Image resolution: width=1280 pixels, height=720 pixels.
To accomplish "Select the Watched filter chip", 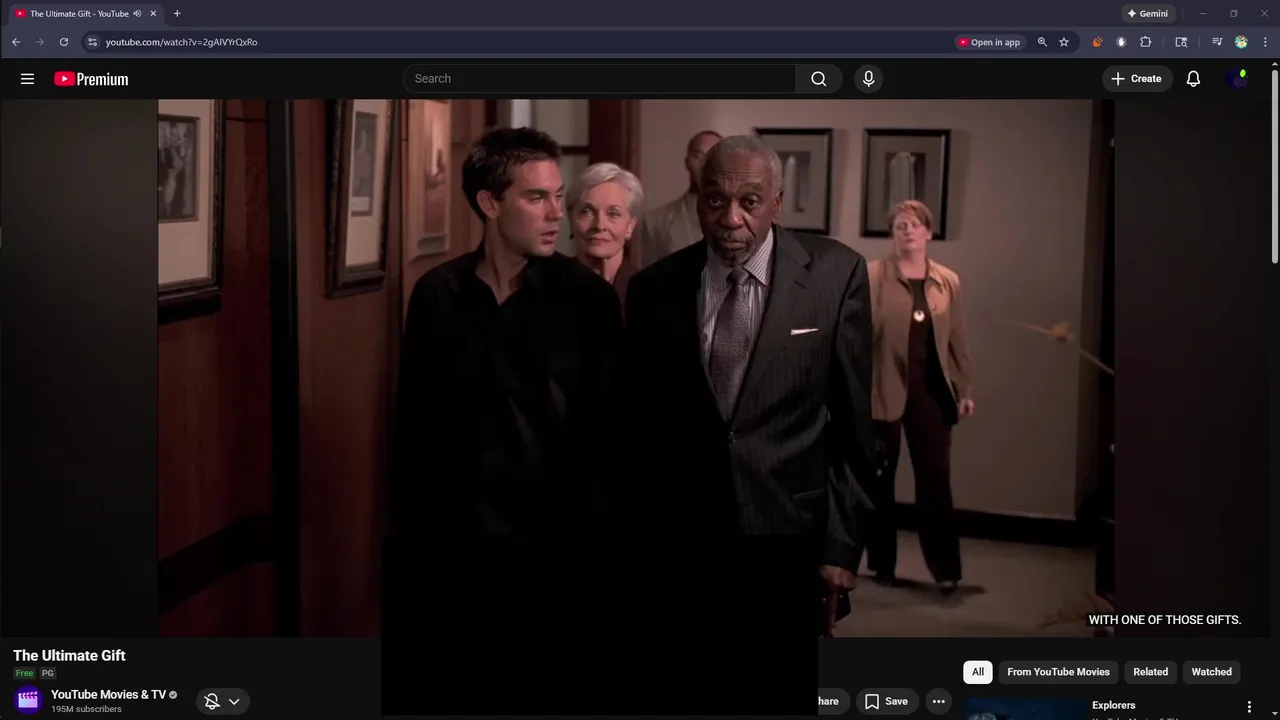I will pyautogui.click(x=1211, y=672).
